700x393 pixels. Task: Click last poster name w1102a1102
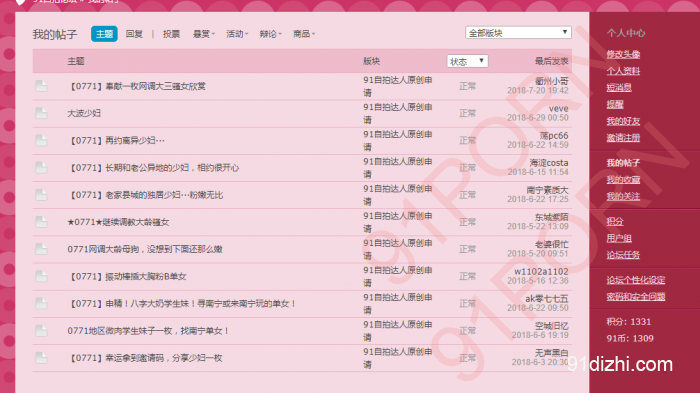pyautogui.click(x=541, y=272)
